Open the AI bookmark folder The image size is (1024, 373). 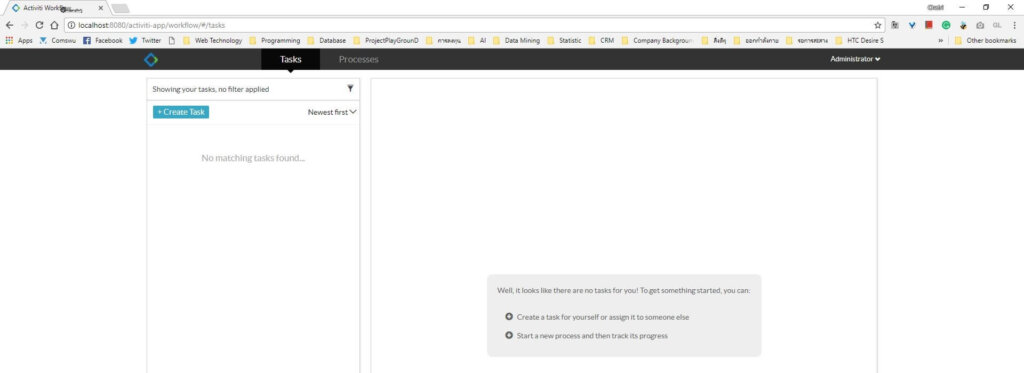pos(477,41)
